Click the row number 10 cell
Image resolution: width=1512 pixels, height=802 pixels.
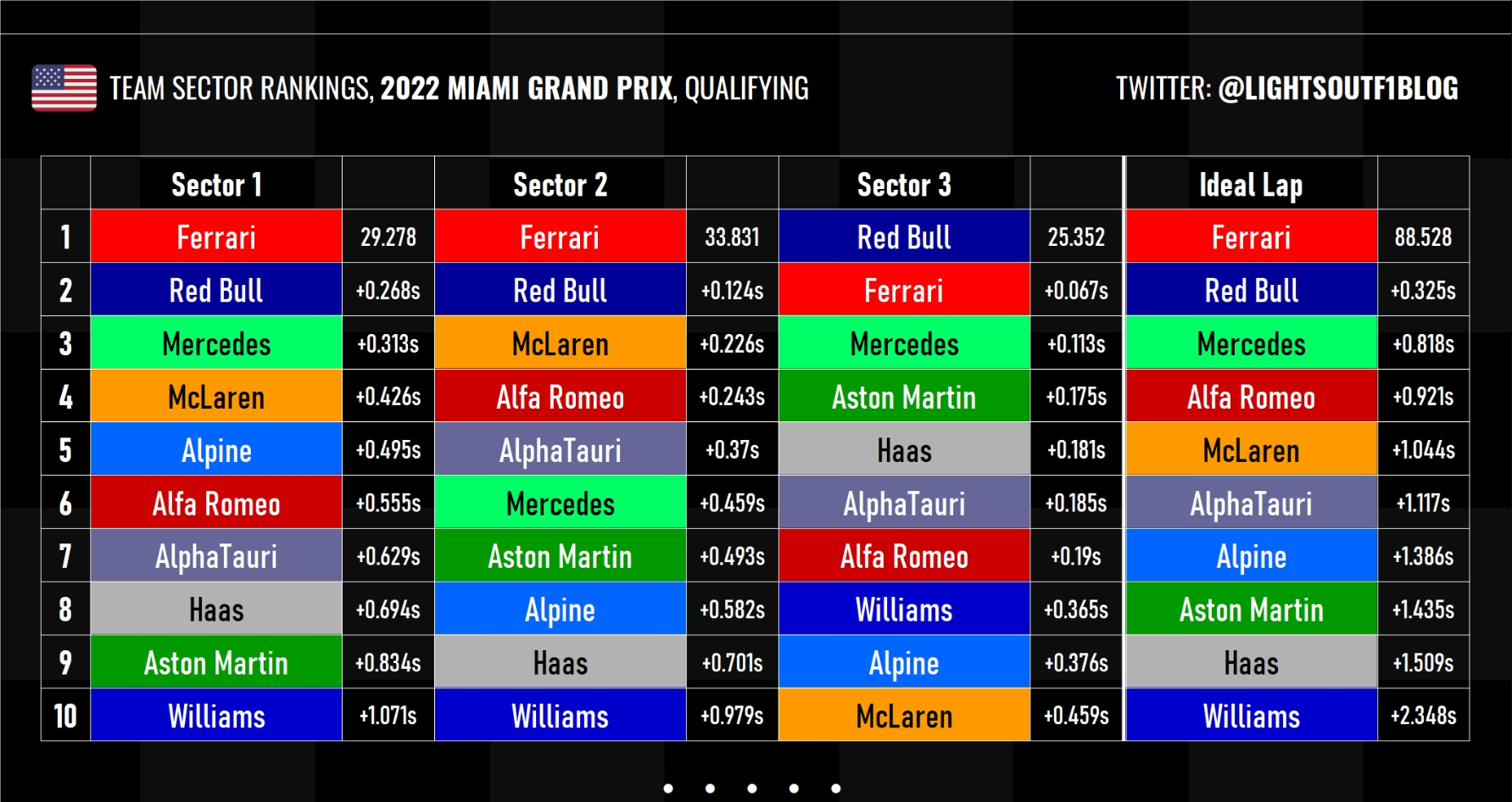tap(65, 716)
